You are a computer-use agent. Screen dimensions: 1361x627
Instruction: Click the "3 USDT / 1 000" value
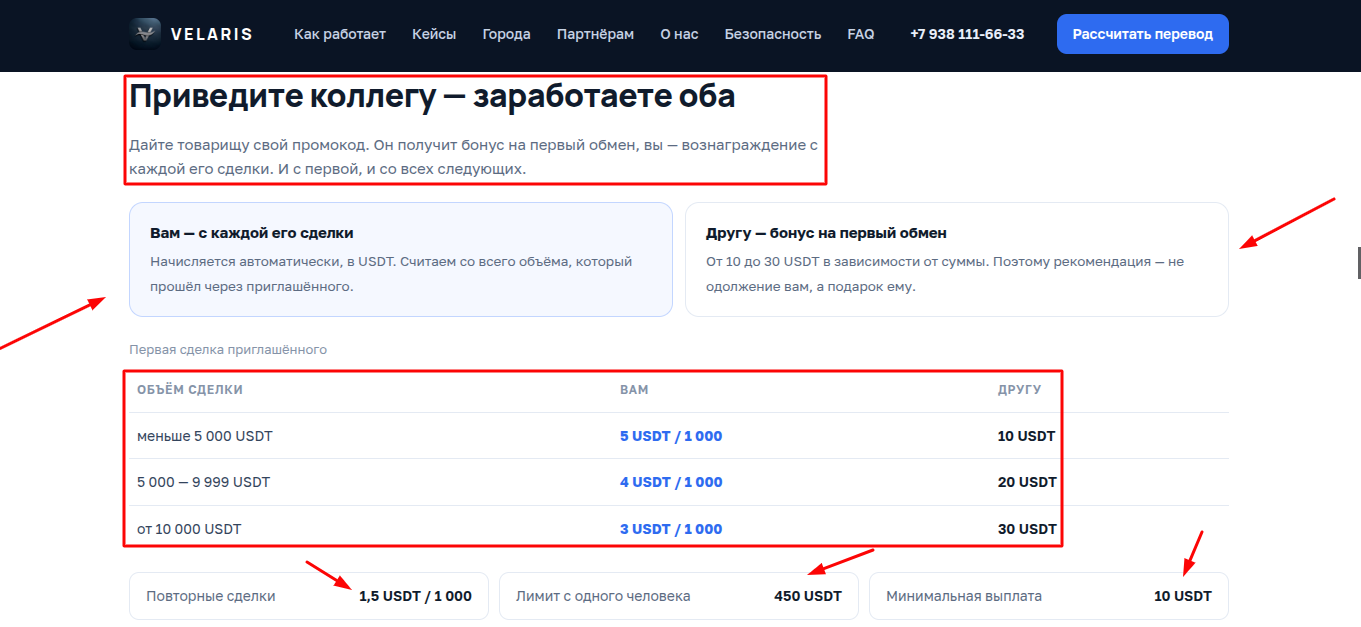coord(671,529)
